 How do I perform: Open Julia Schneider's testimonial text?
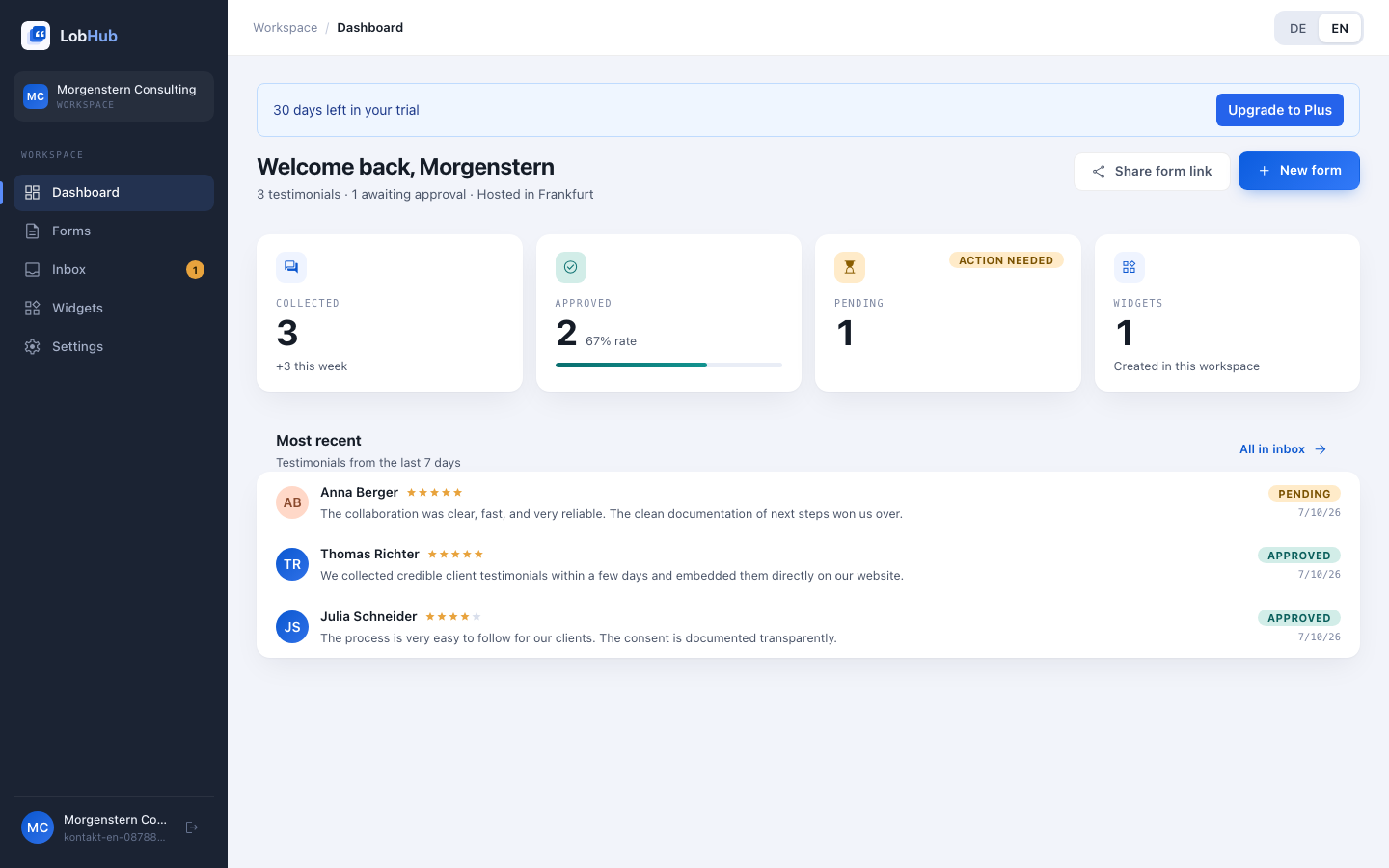579,638
